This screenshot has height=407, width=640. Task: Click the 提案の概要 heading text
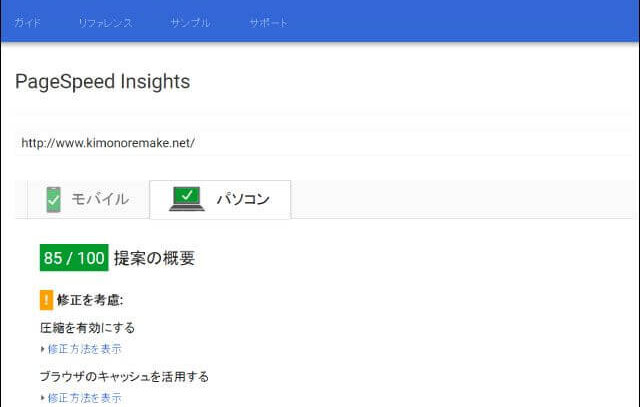pyautogui.click(x=154, y=258)
